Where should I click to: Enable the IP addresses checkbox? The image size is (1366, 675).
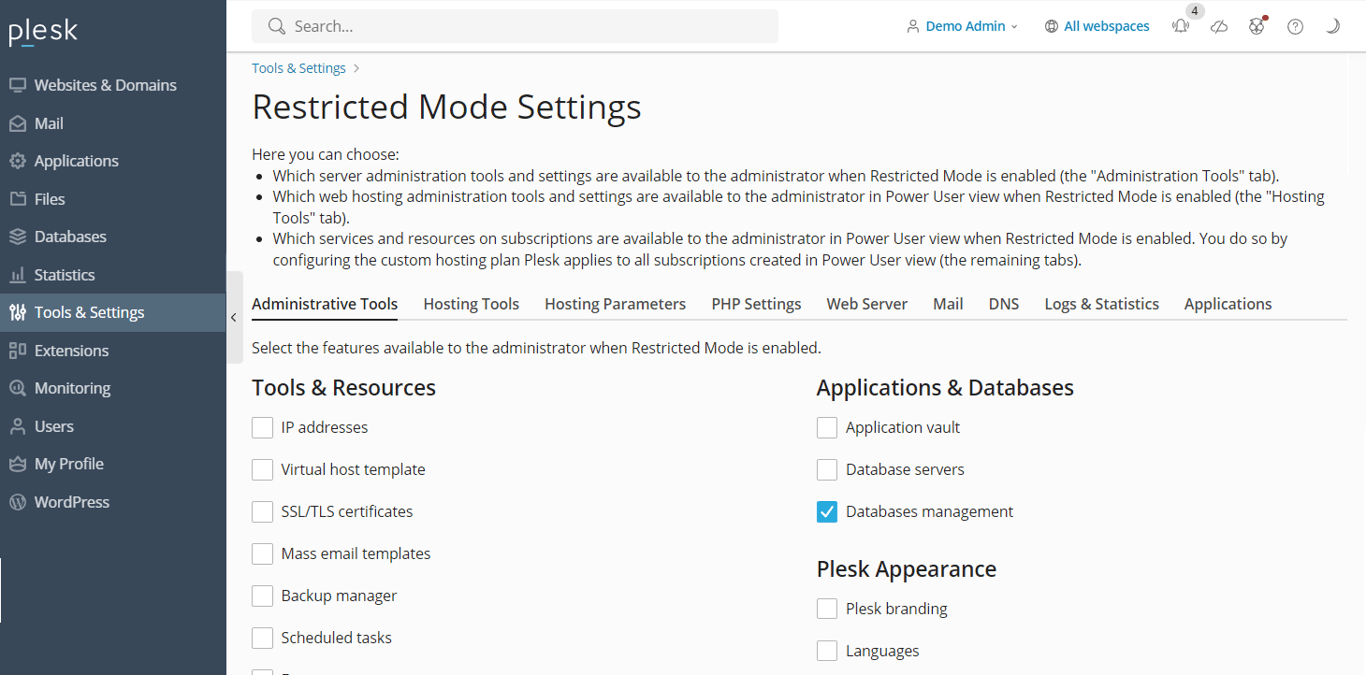tap(262, 427)
